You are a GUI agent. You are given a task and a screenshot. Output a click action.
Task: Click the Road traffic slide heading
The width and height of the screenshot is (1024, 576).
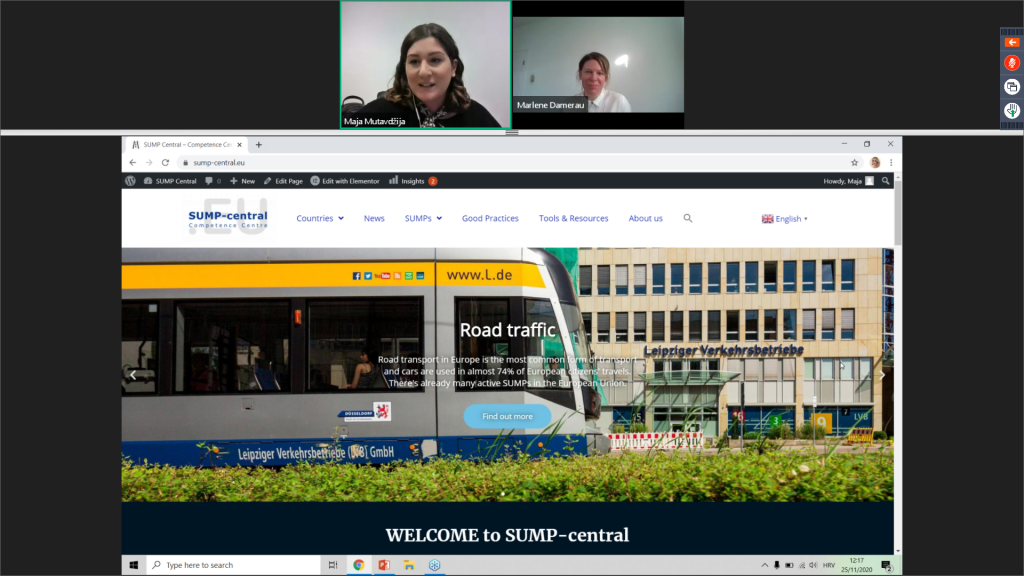click(x=507, y=330)
